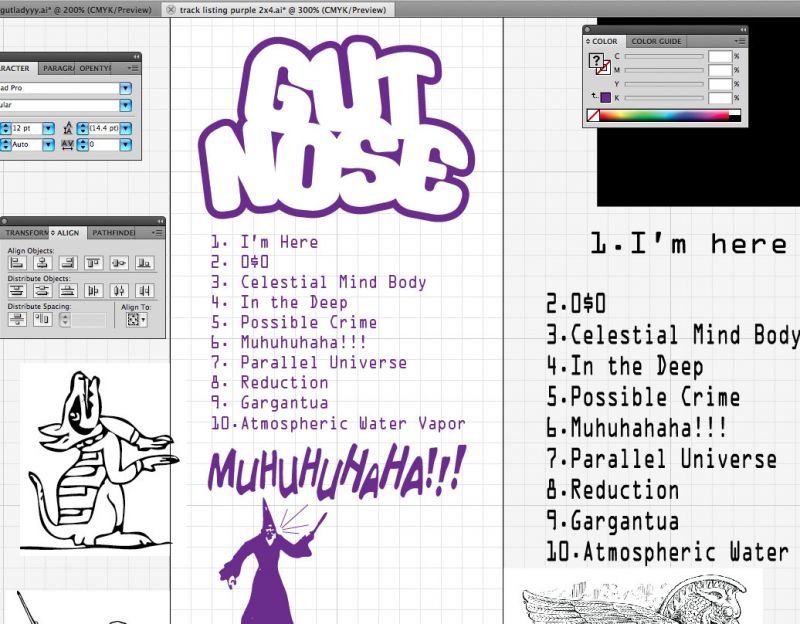Click Vertical Distribute Top icon
Screen dimensions: 800x624
tap(17, 291)
